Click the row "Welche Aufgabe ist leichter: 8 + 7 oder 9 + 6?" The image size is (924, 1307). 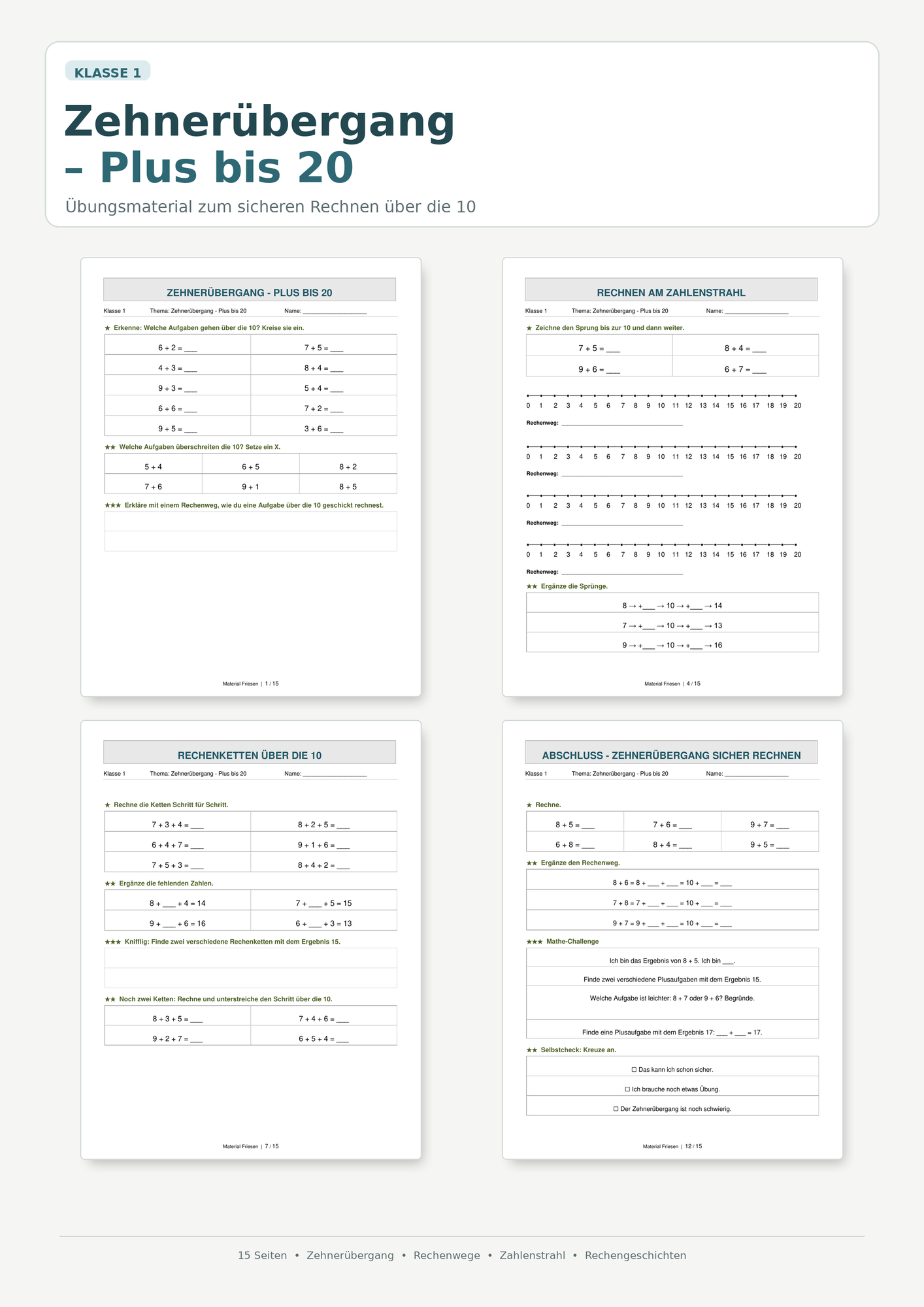(x=672, y=1002)
